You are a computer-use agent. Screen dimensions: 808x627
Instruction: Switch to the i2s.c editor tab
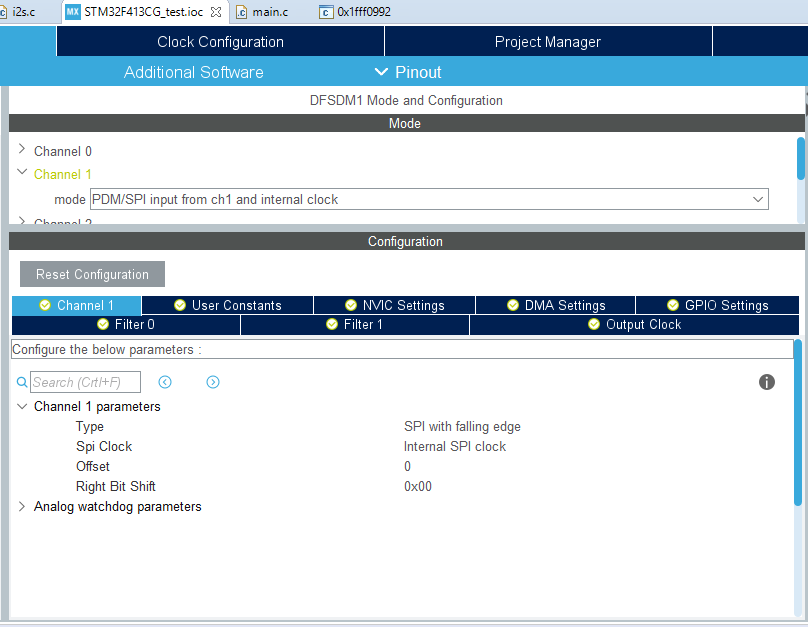(23, 12)
